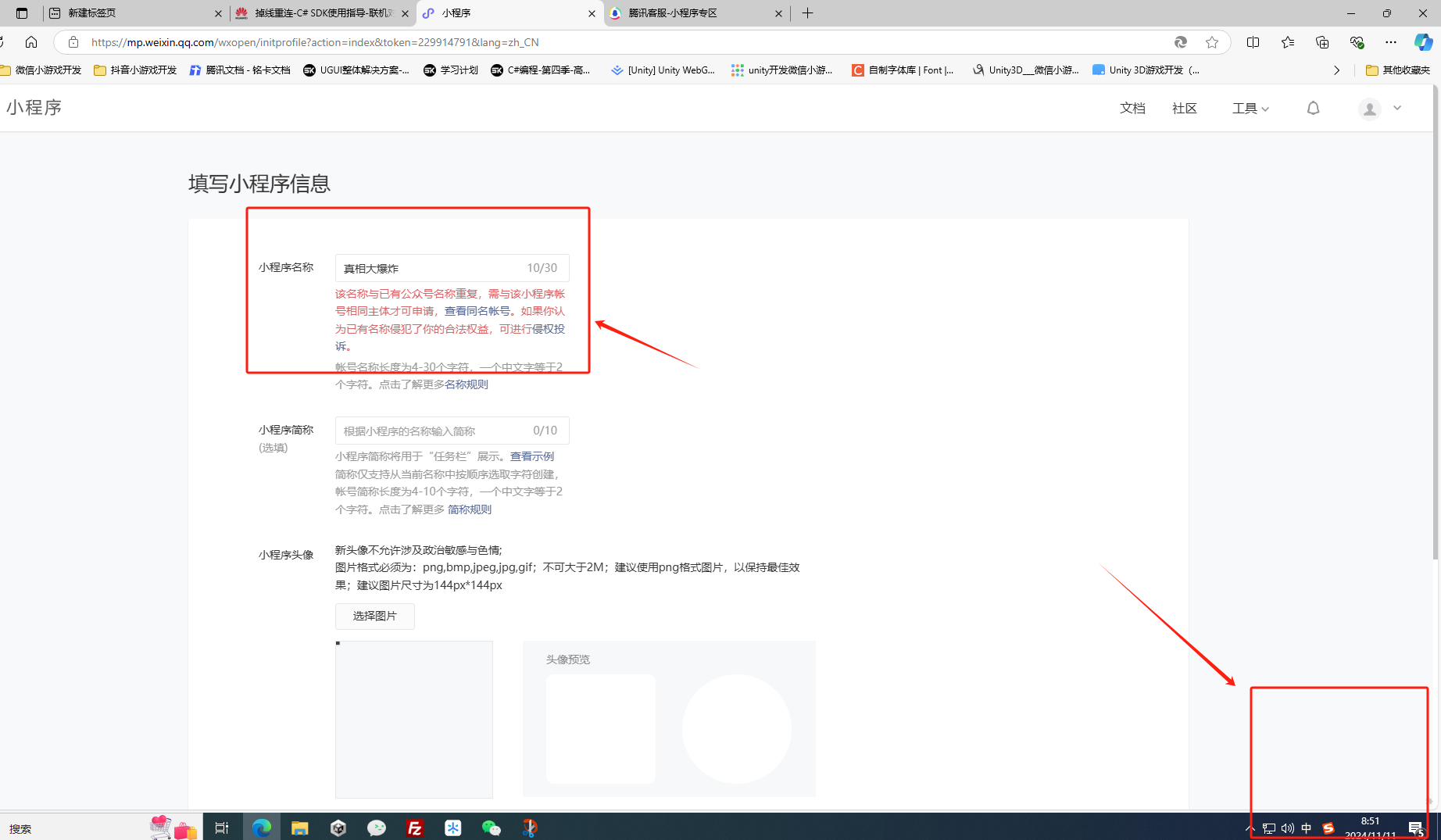Open Task View on the taskbar
1441x840 pixels.
[x=222, y=827]
